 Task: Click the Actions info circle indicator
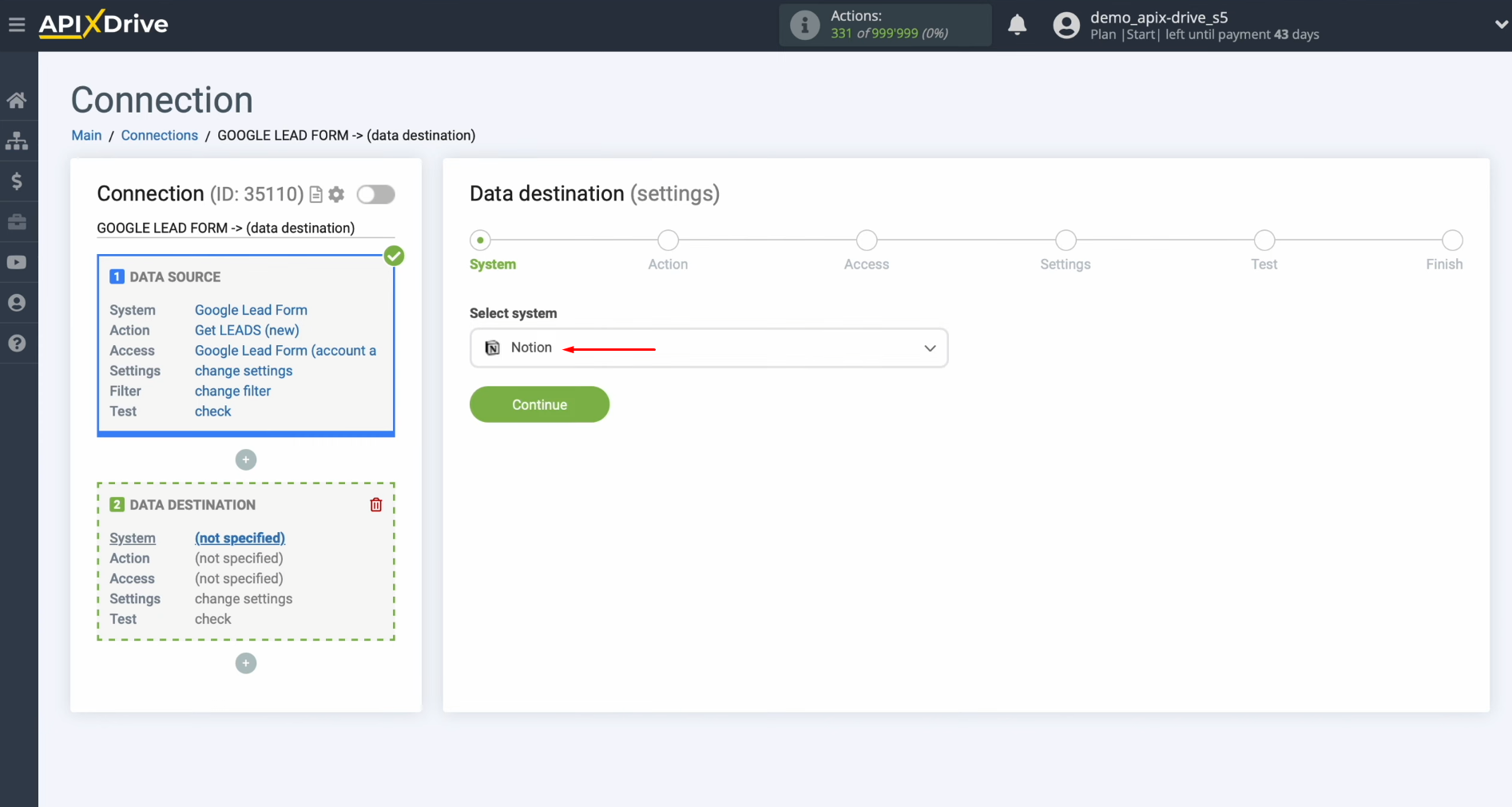coord(804,25)
